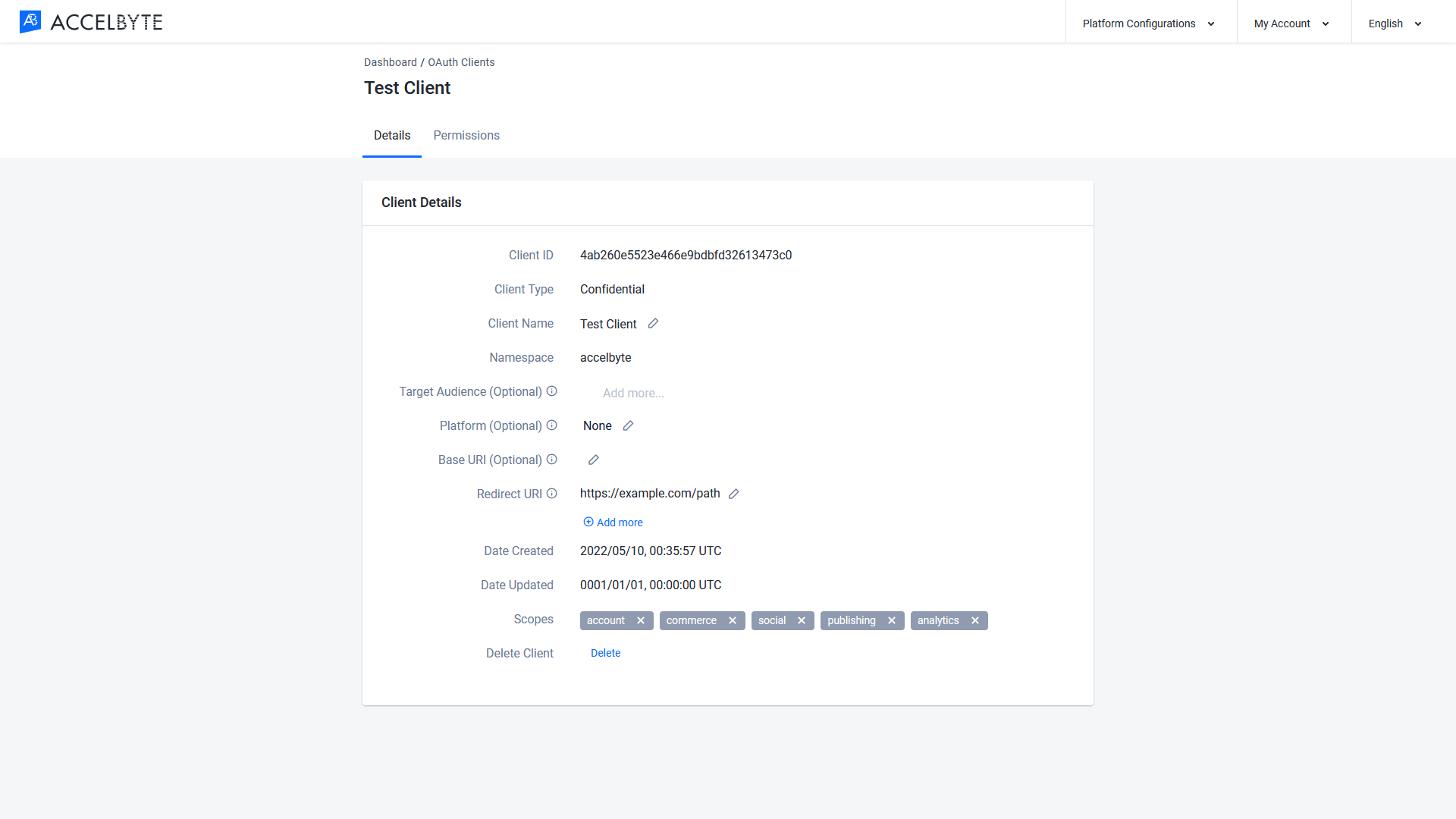Edit the Base URI pencil icon

(594, 460)
